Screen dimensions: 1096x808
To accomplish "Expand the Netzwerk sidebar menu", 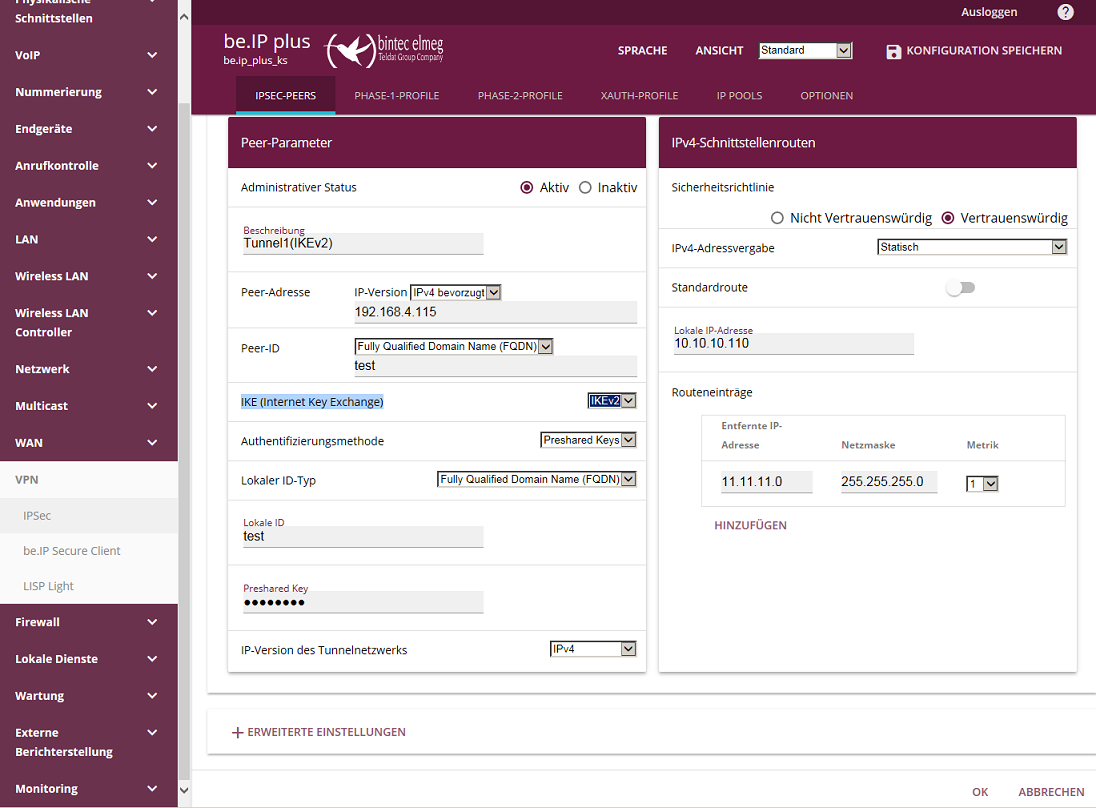I will coord(89,369).
